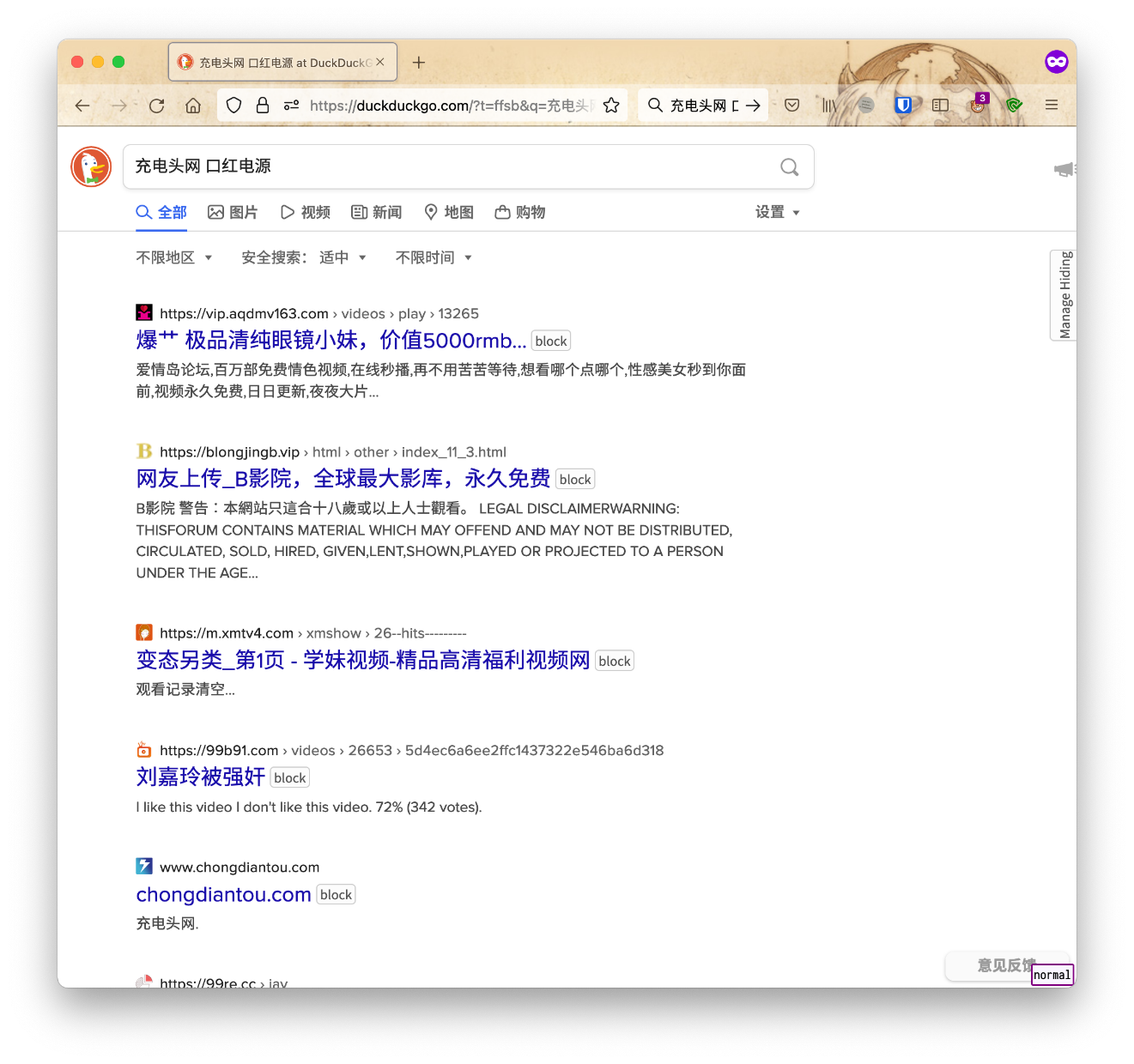Open the Firefox hamburger menu
The image size is (1134, 1064).
point(1052,105)
